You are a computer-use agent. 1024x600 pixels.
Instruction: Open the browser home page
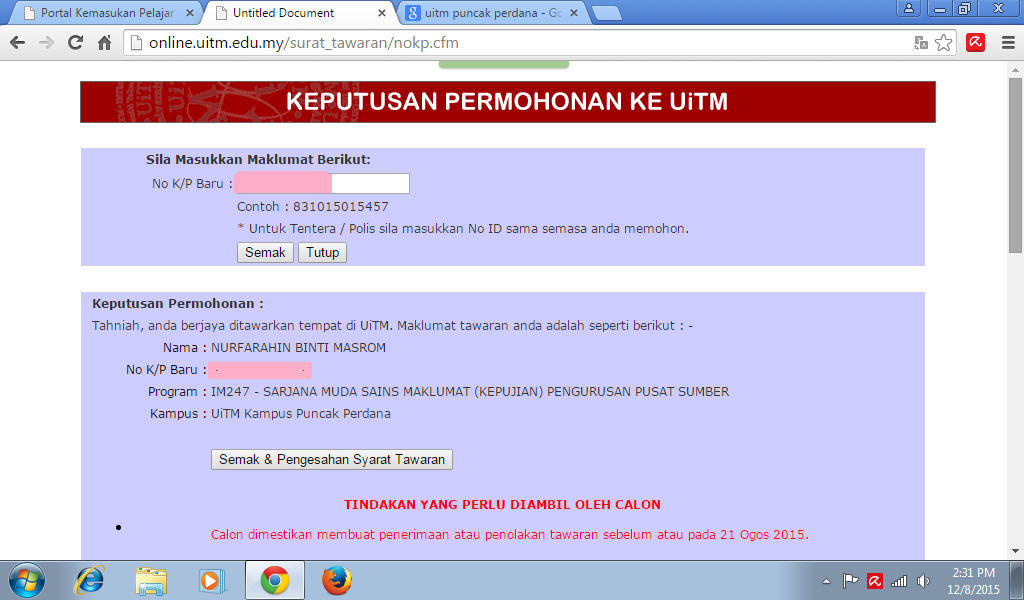coord(104,43)
